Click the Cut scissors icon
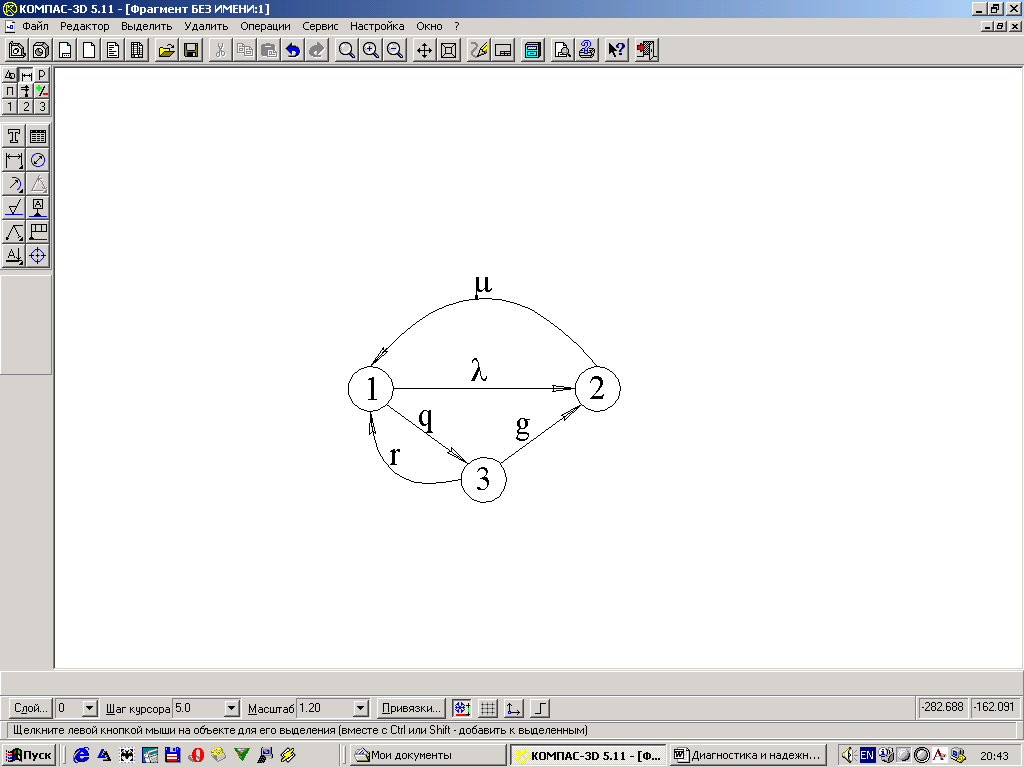The height and width of the screenshot is (768, 1024). pos(221,50)
